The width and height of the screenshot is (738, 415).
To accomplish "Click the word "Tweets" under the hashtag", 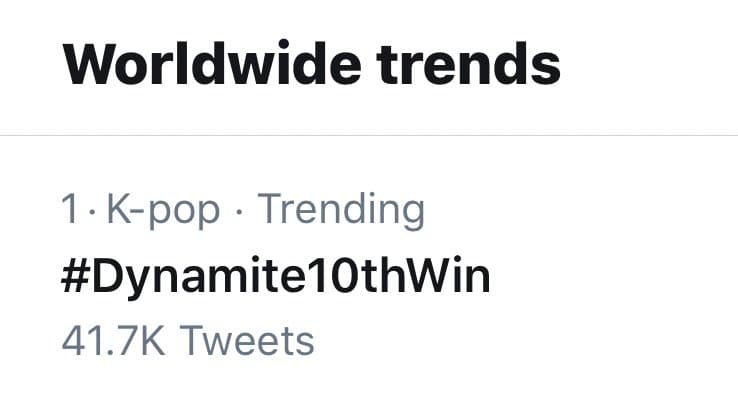I will click(x=246, y=340).
